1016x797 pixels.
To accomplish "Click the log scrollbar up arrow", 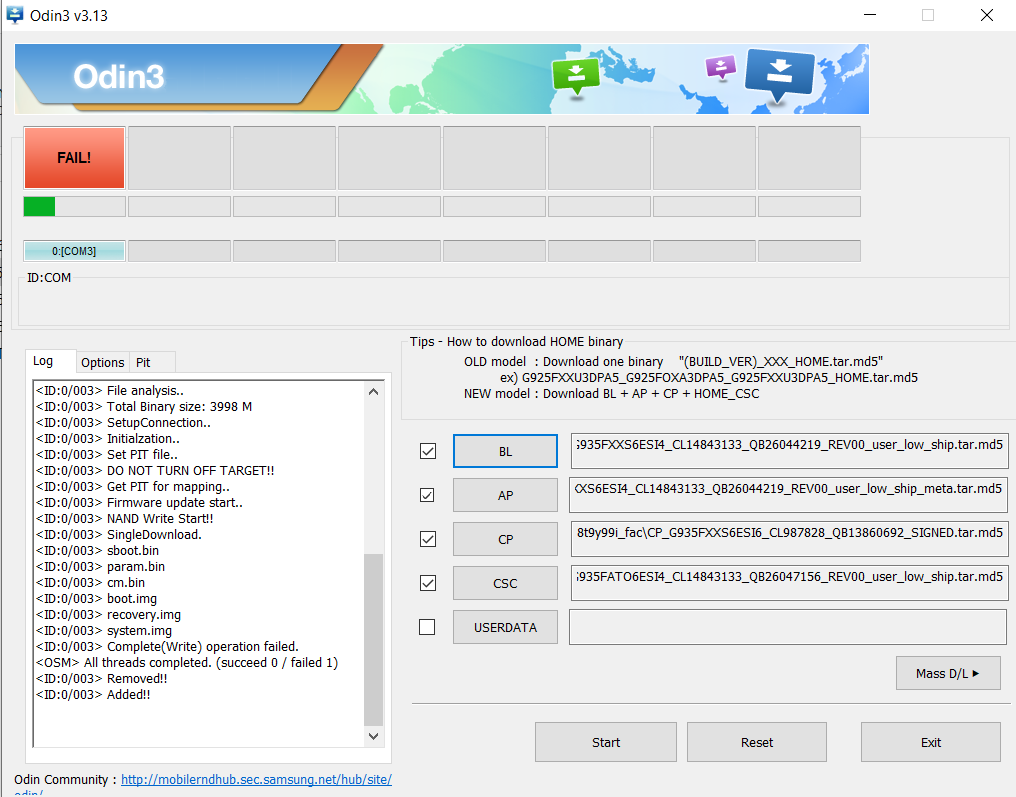I will click(373, 391).
